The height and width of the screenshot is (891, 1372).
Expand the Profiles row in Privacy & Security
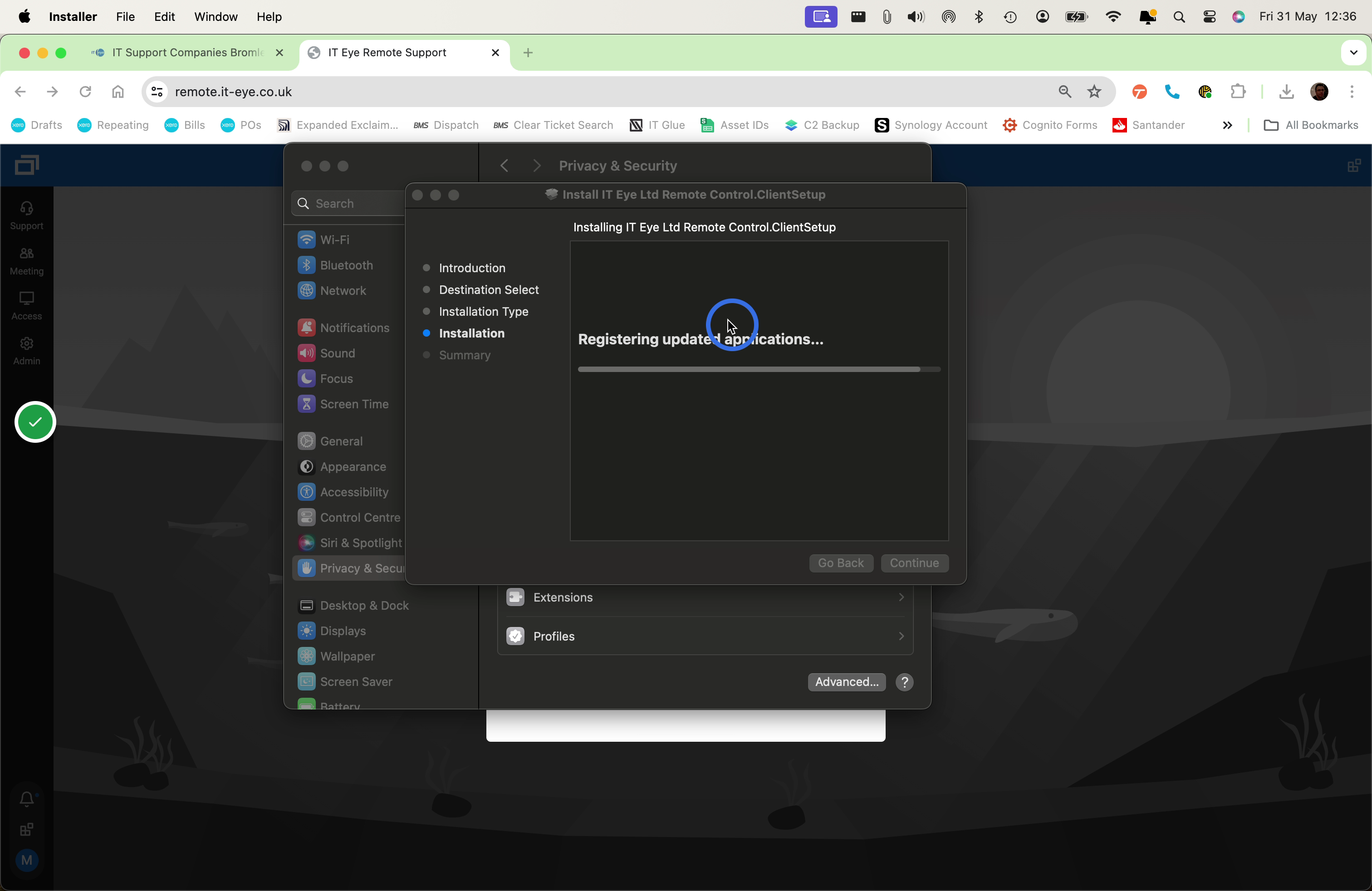(705, 636)
